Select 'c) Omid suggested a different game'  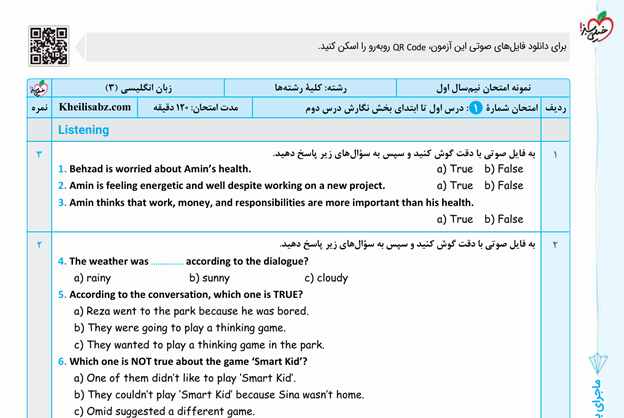coord(164,411)
